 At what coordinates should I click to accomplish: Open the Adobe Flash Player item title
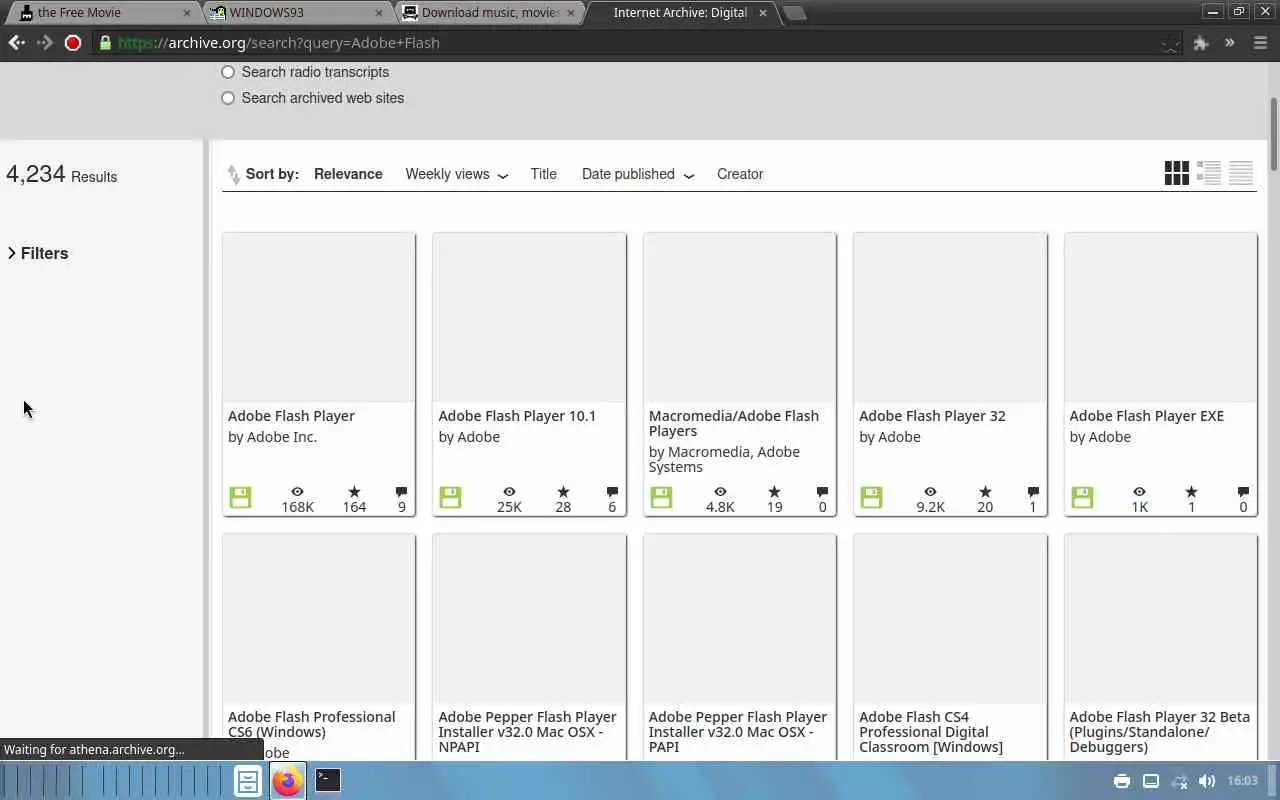pos(291,416)
